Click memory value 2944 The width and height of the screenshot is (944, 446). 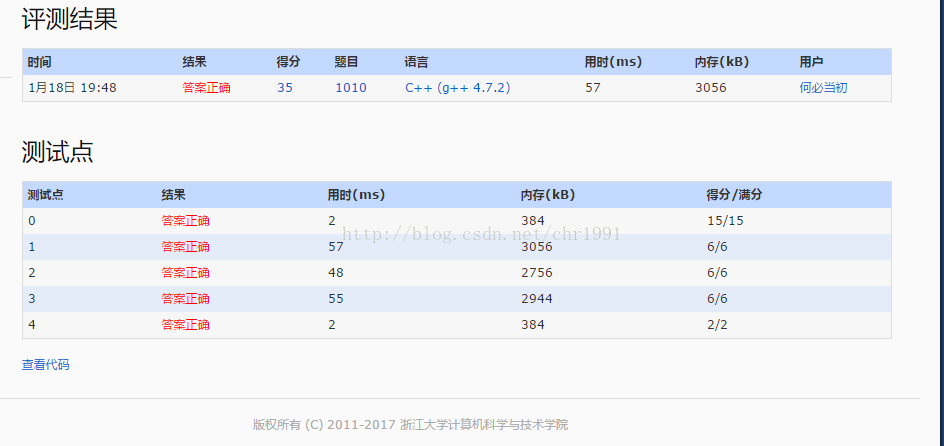point(537,299)
